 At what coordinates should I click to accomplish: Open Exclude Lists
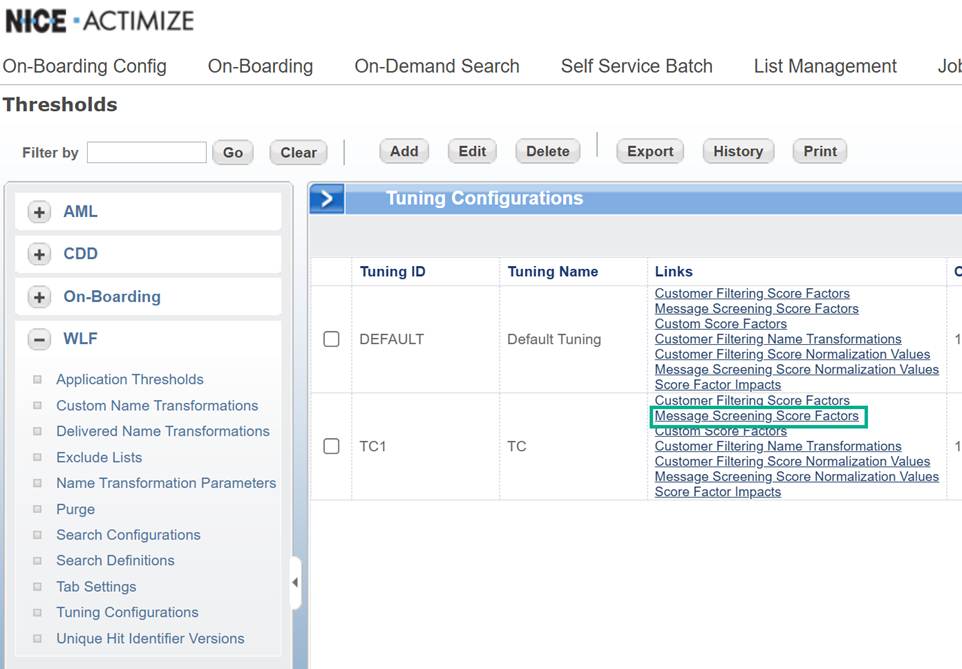(99, 457)
